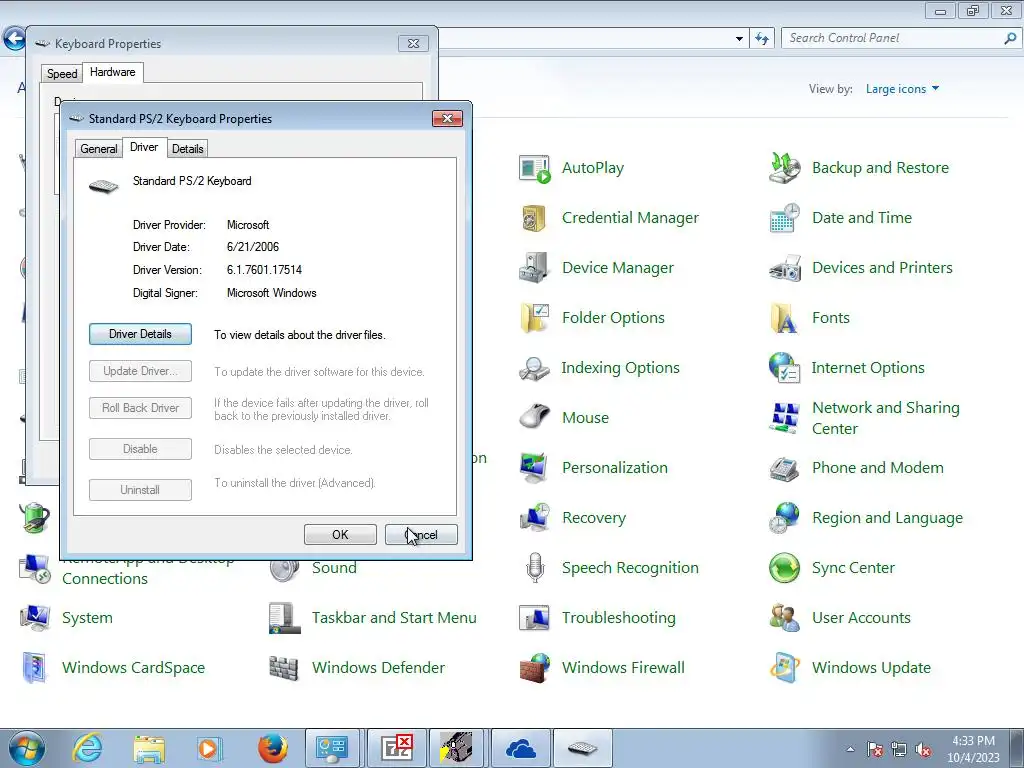Screen dimensions: 1024x768
Task: Open Windows Firewall link text
Action: click(x=623, y=667)
